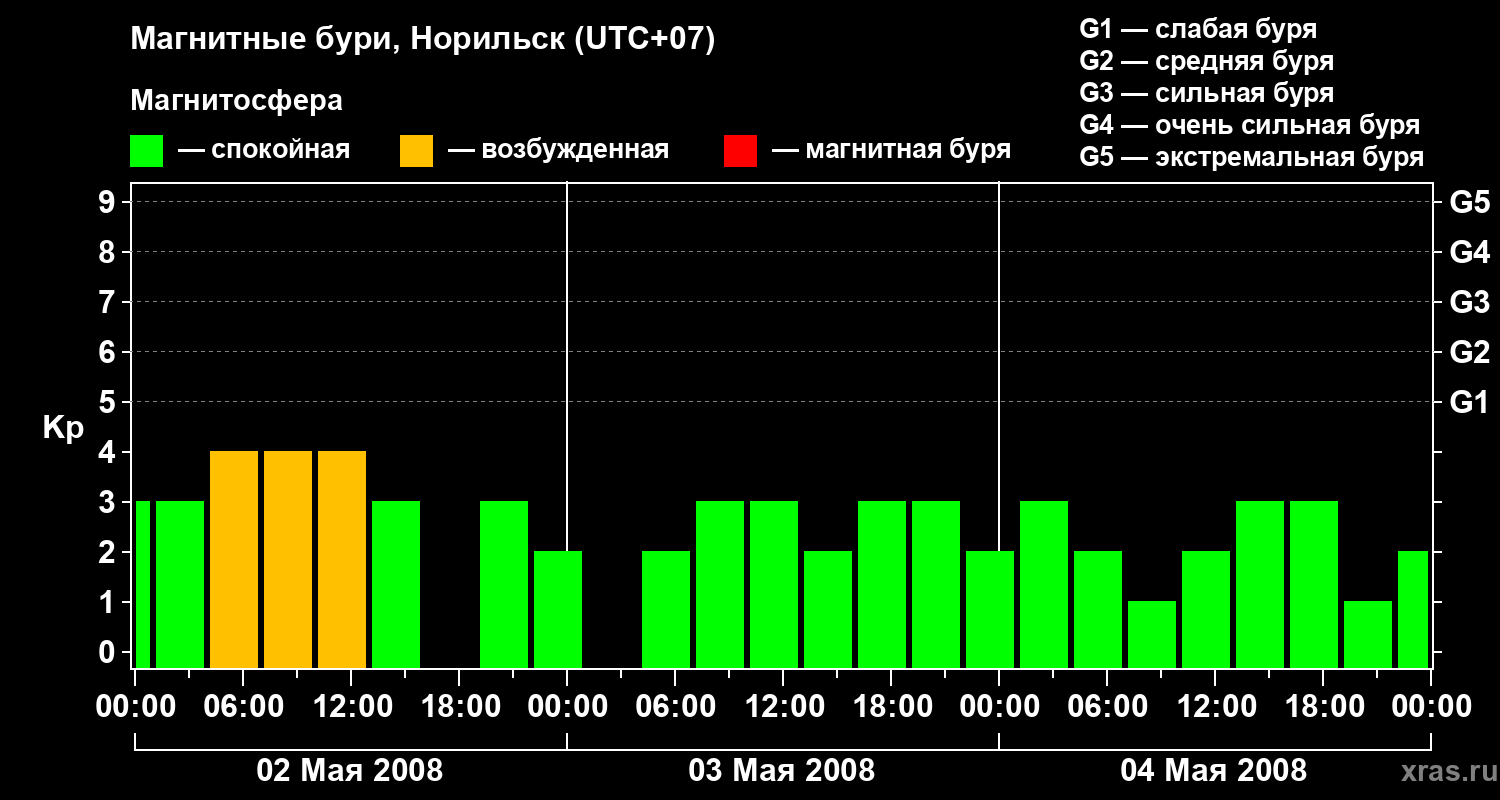Click the 'Магнитосфера' heading
The image size is (1500, 800).
point(237,101)
